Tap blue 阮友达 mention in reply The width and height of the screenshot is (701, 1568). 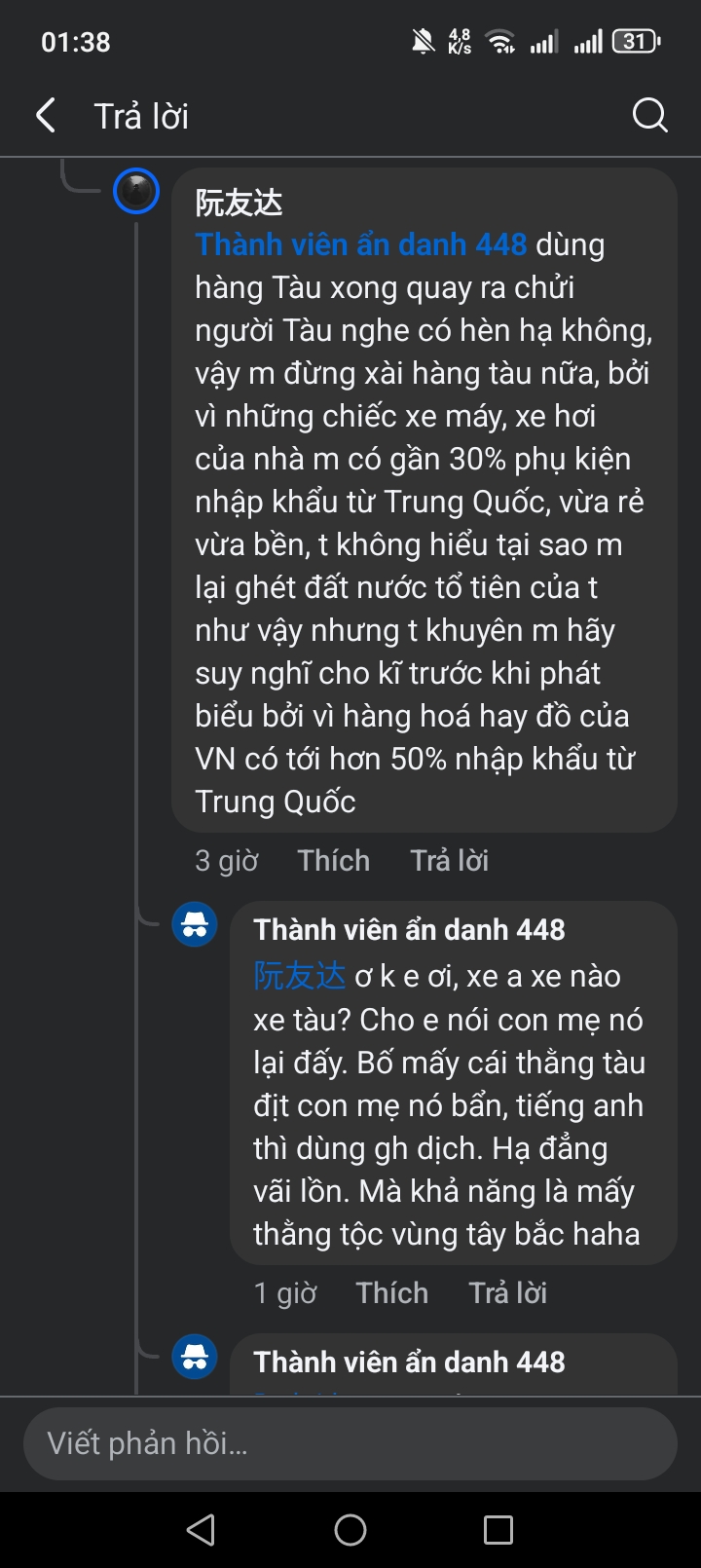point(299,976)
